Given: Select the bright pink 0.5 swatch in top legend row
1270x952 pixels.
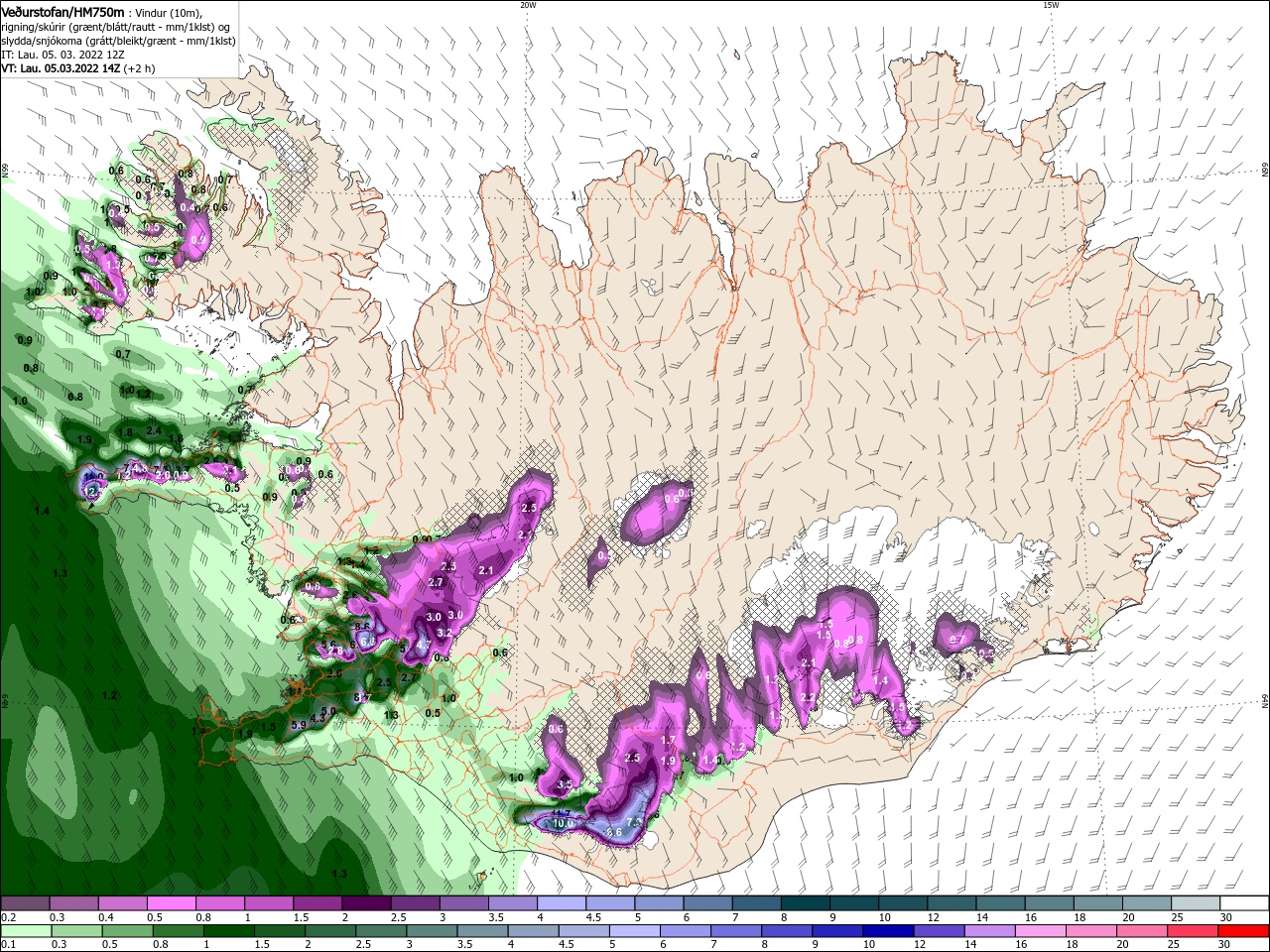Looking at the screenshot, I should [x=171, y=902].
